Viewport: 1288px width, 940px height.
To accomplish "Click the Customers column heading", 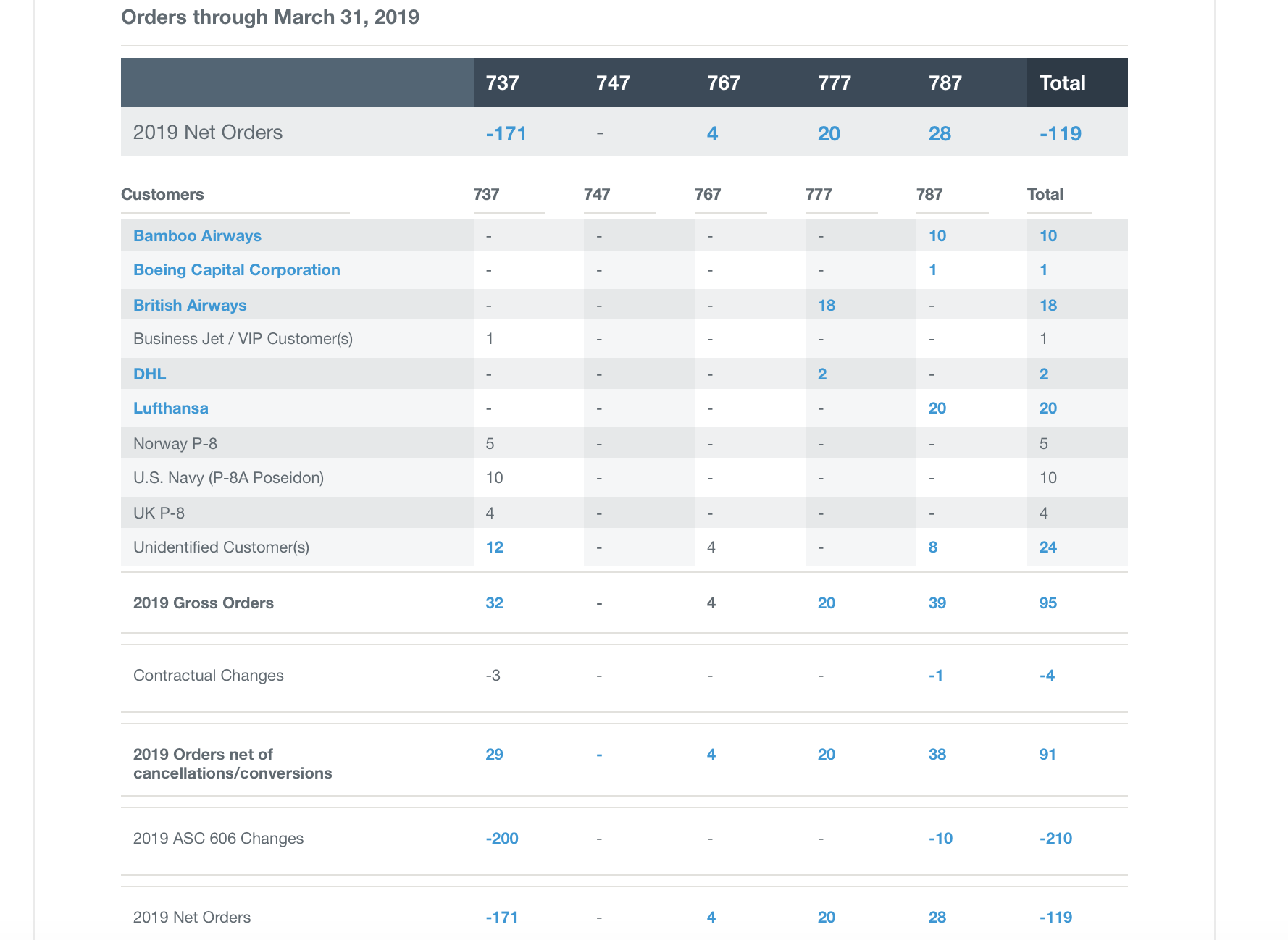I will [x=162, y=195].
